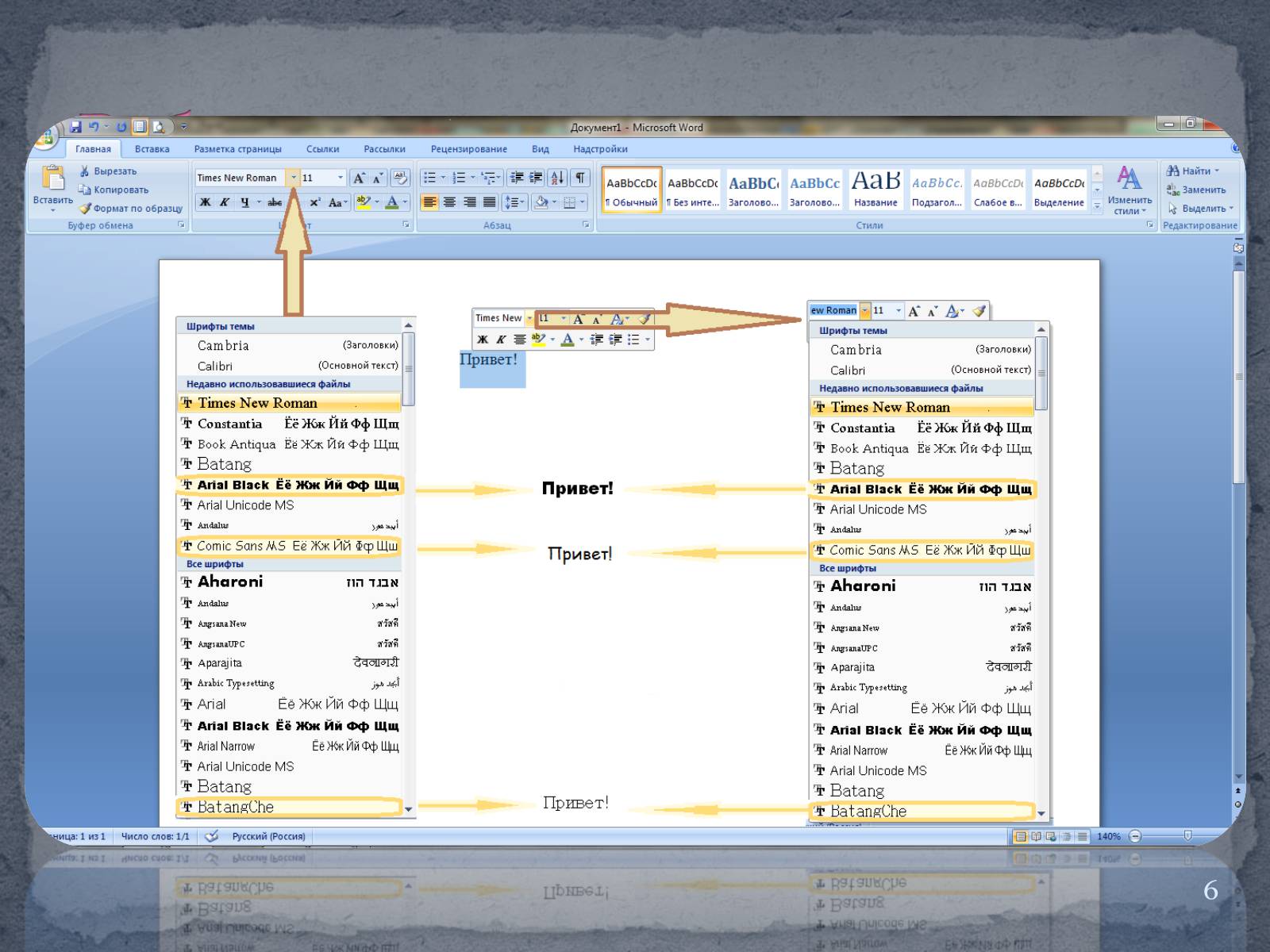Screen dimensions: 1270x952
Task: Open line spacing dropdown
Action: pyautogui.click(x=514, y=202)
